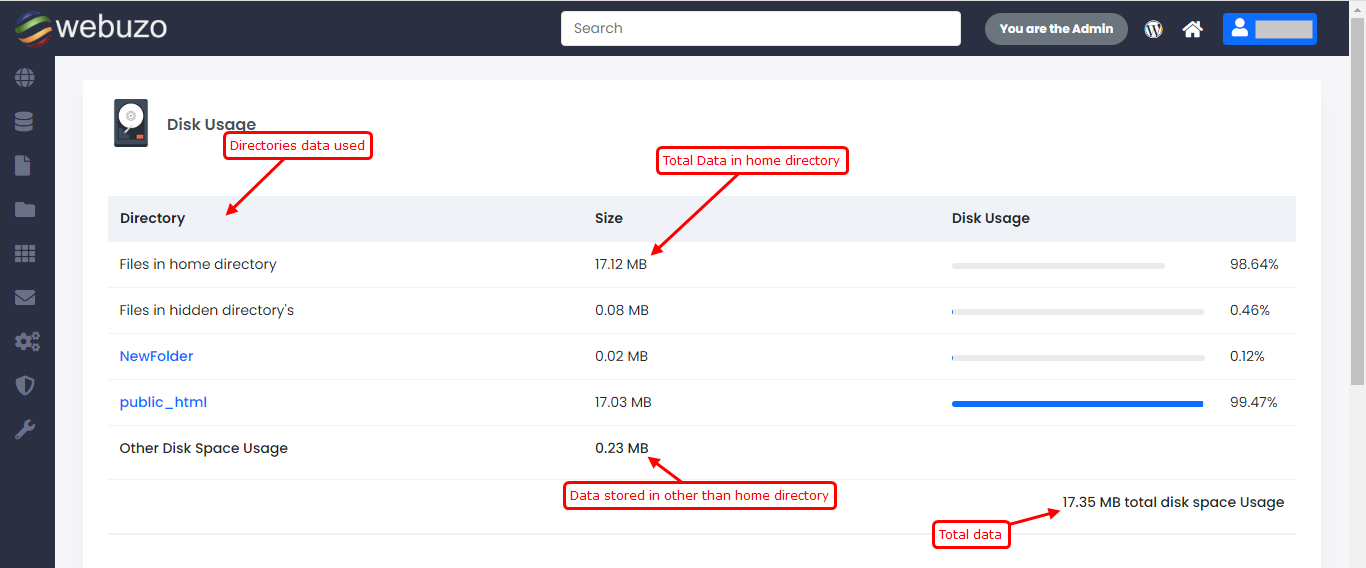Click the top Search field
The height and width of the screenshot is (568, 1366).
(760, 28)
